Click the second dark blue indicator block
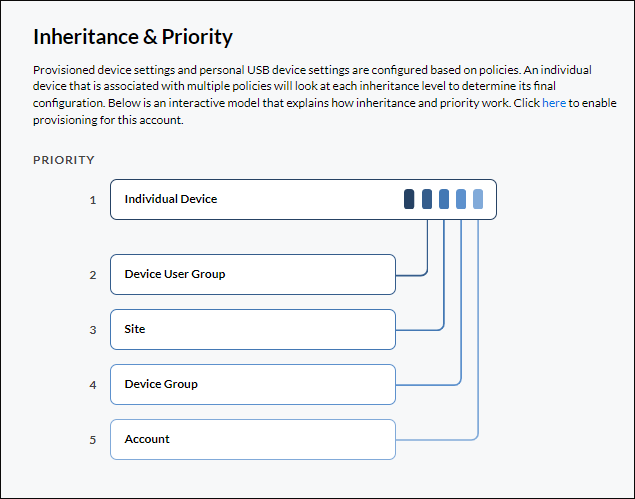 [x=427, y=199]
